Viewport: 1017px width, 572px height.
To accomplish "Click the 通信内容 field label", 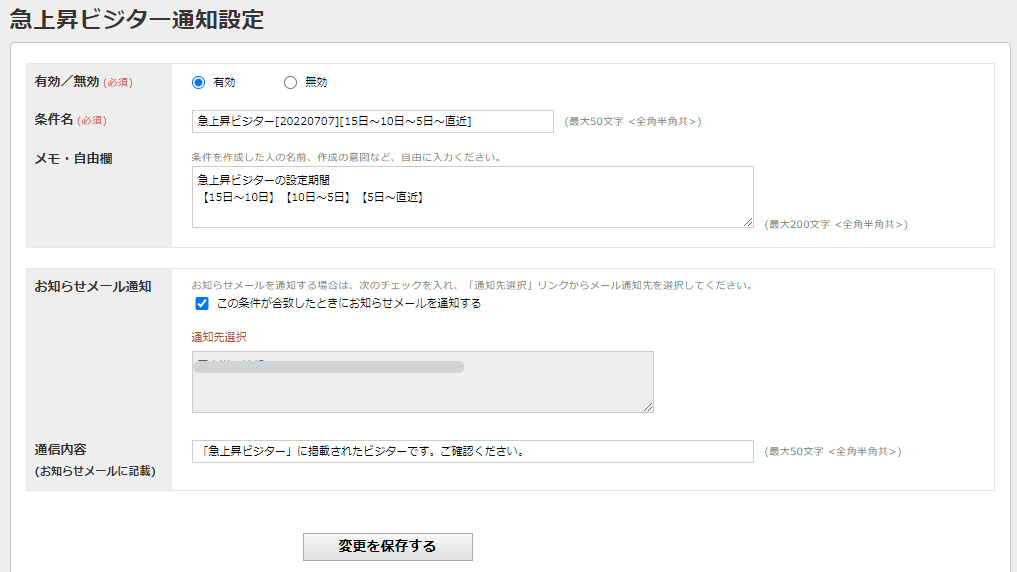I will [x=61, y=450].
